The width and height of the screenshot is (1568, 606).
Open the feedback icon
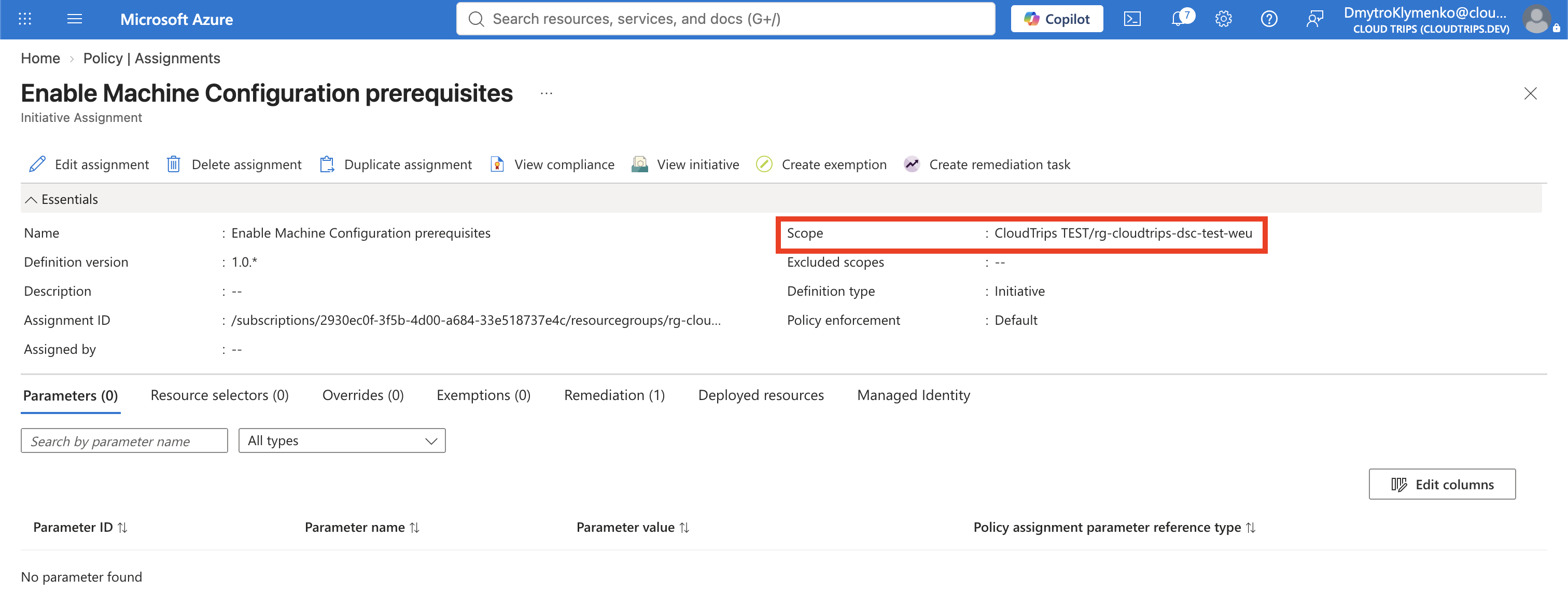pos(1314,19)
